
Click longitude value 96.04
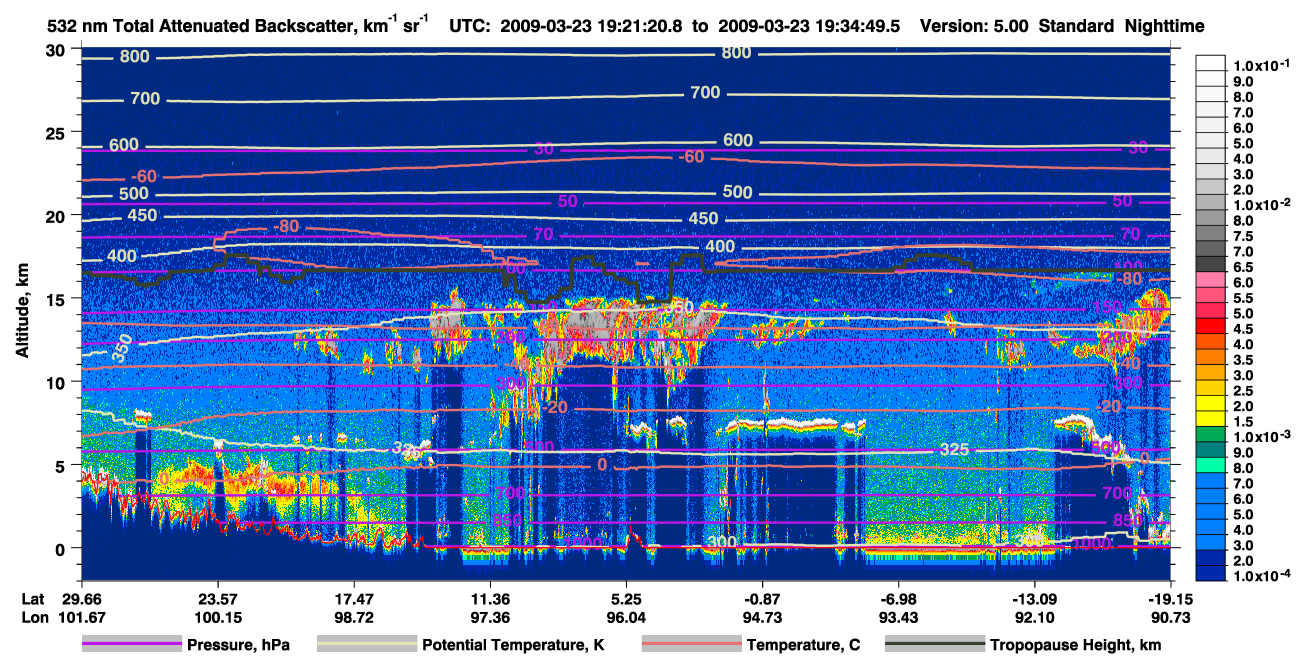[x=626, y=617]
